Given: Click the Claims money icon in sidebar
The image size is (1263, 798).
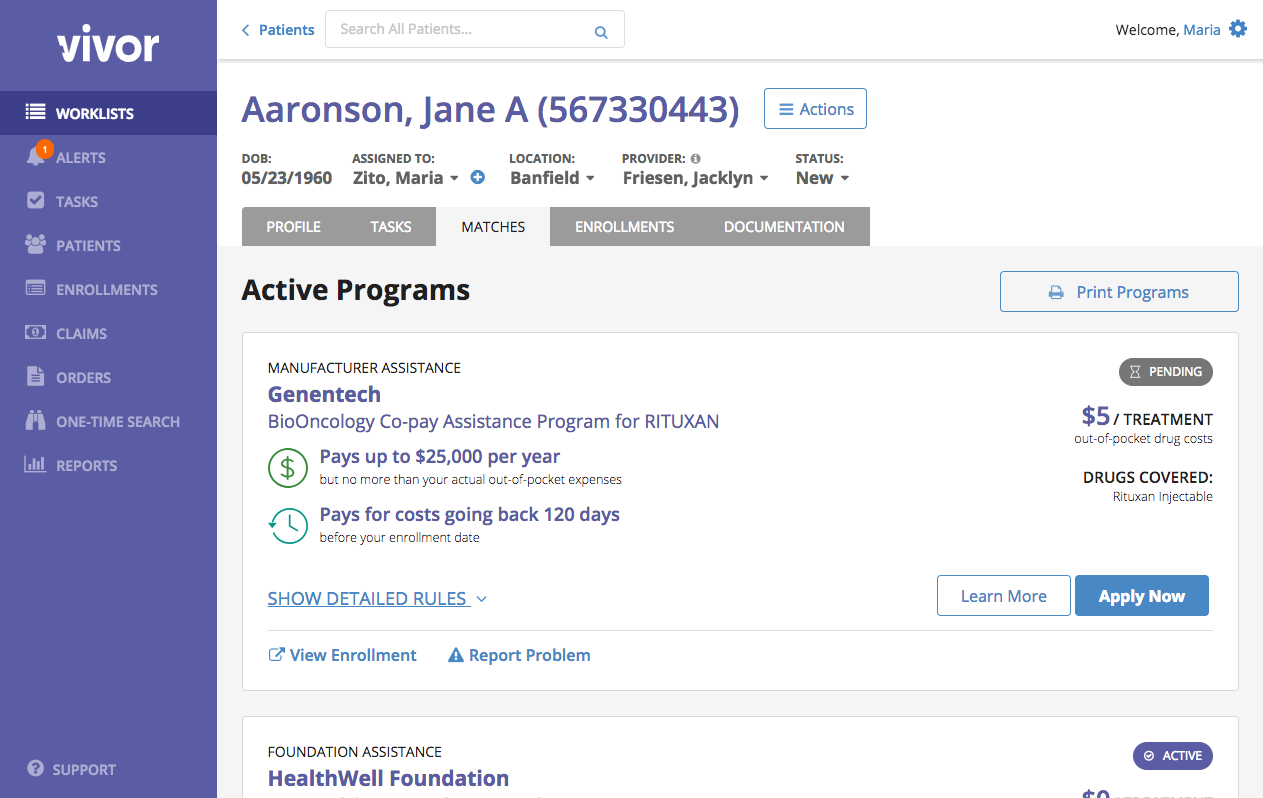Looking at the screenshot, I should 35,332.
